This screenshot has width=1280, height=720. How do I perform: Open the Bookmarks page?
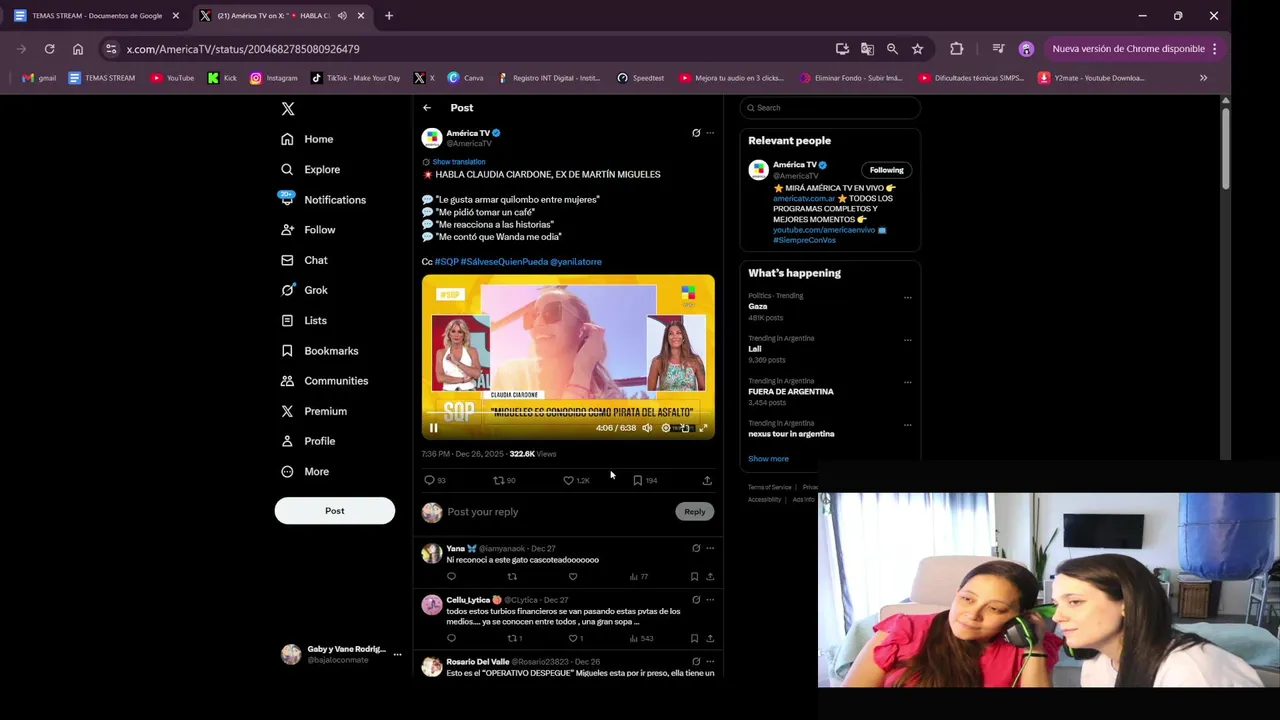click(319, 351)
